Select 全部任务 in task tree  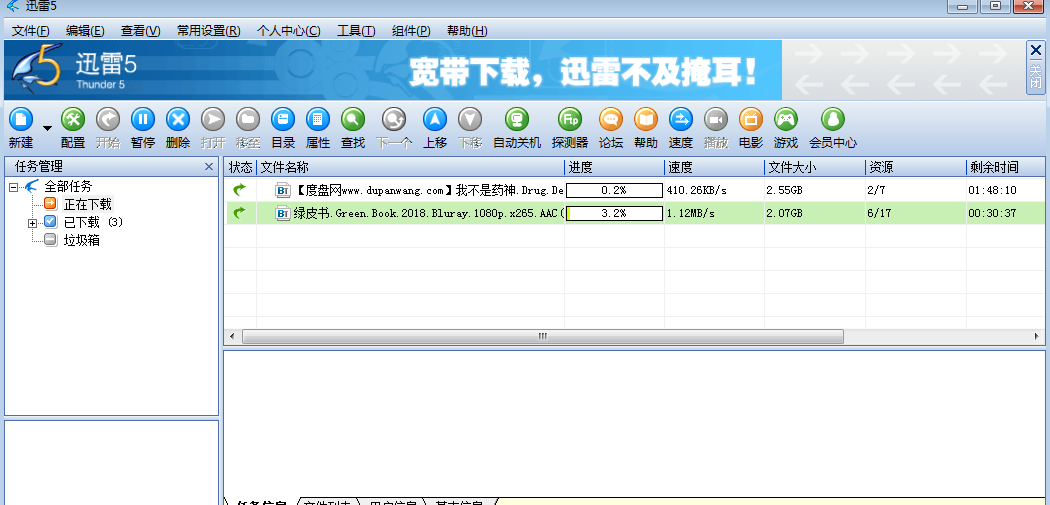[x=68, y=186]
